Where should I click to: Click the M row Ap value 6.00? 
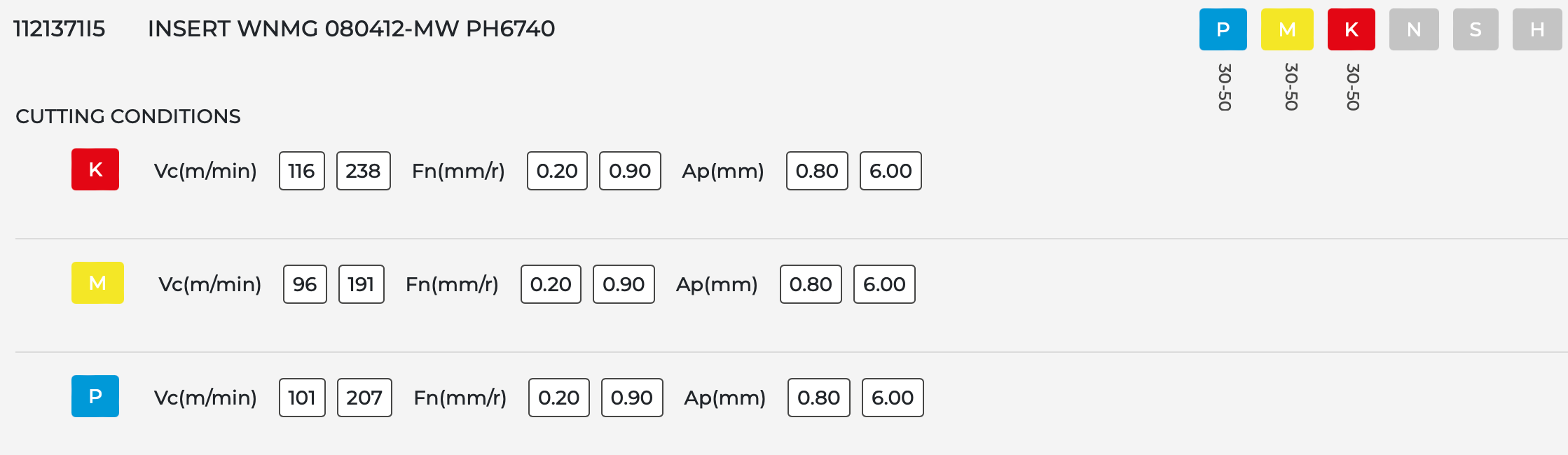[884, 284]
